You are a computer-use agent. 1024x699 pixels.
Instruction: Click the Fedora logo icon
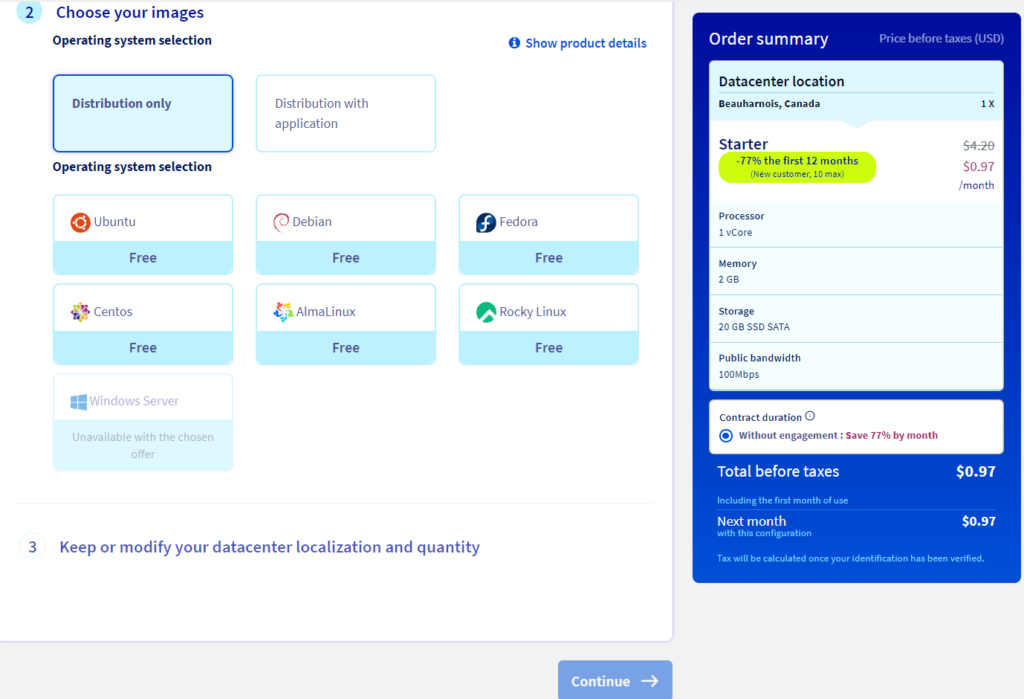(485, 222)
